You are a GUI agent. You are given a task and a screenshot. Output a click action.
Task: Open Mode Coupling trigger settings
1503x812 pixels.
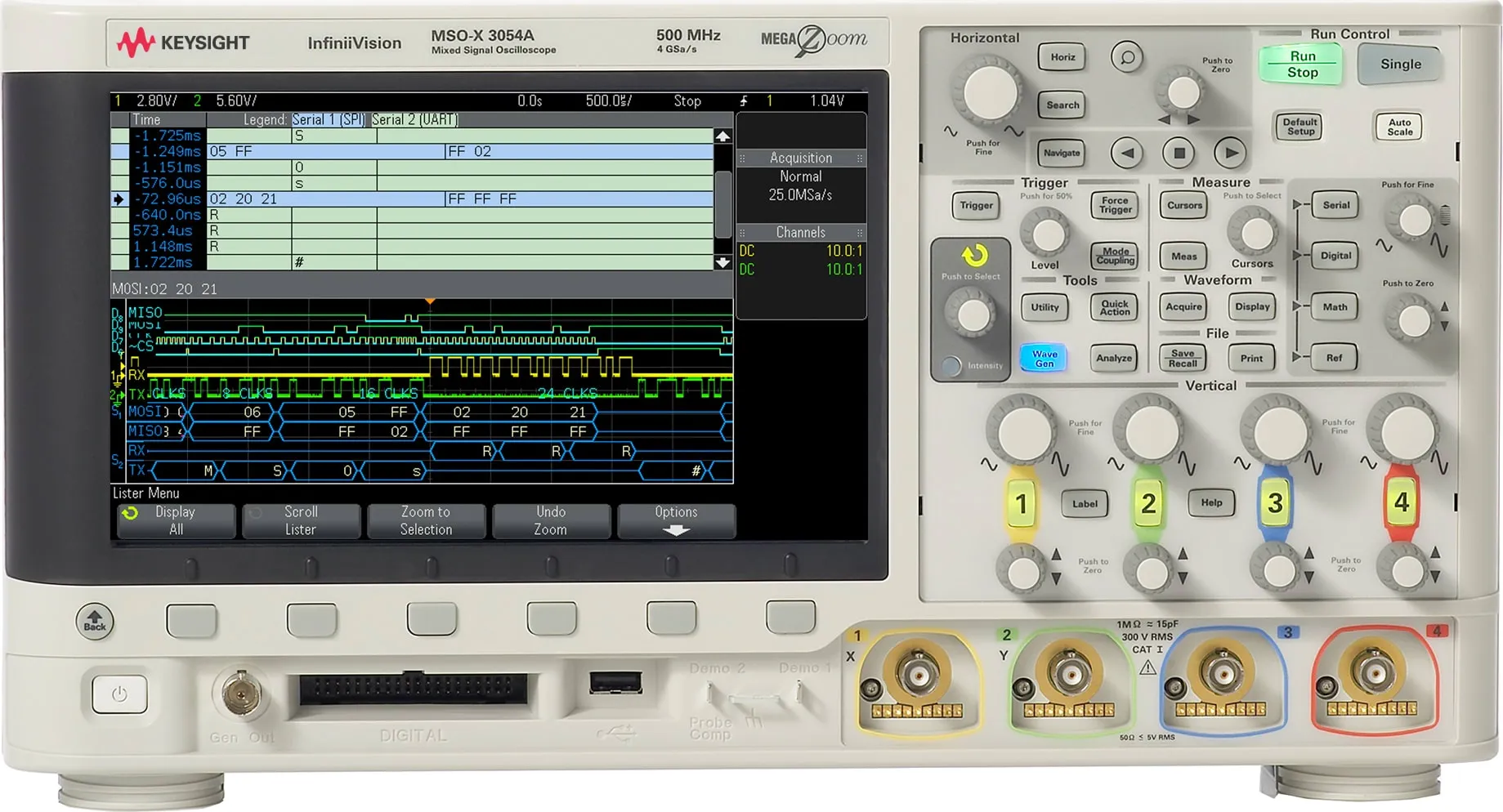tap(1114, 255)
